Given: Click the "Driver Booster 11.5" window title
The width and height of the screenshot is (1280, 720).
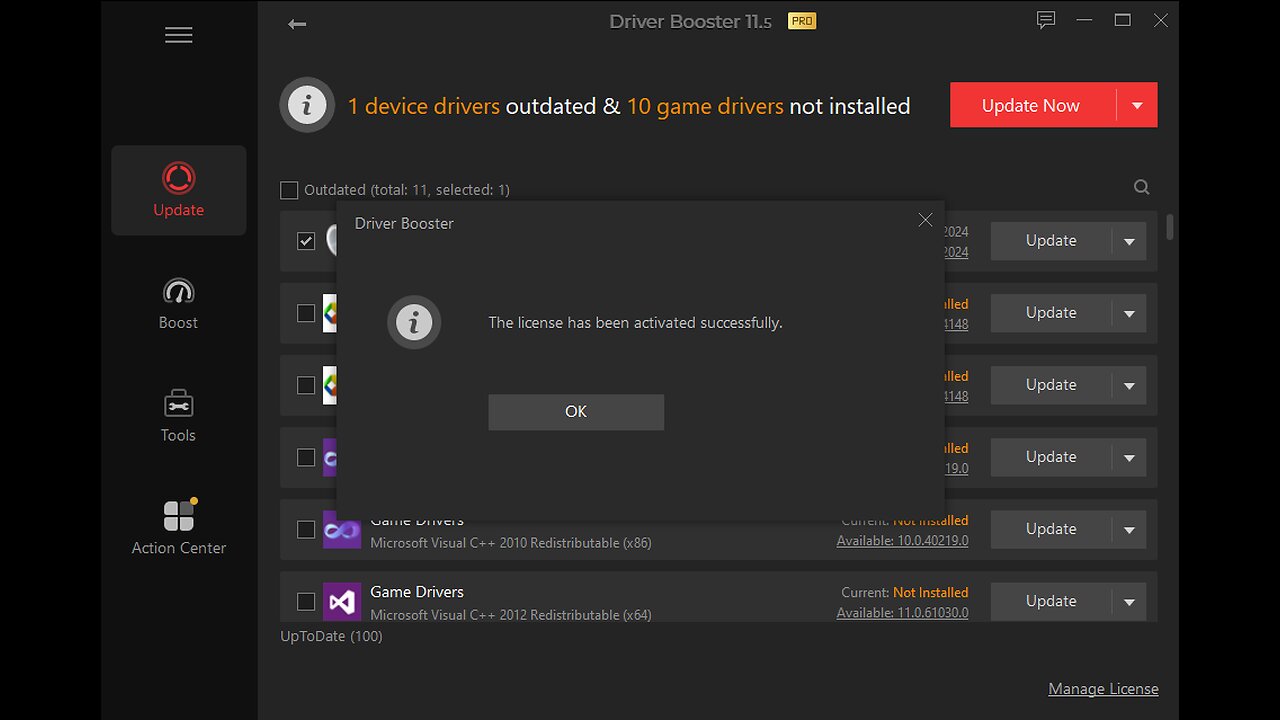Looking at the screenshot, I should pyautogui.click(x=691, y=21).
